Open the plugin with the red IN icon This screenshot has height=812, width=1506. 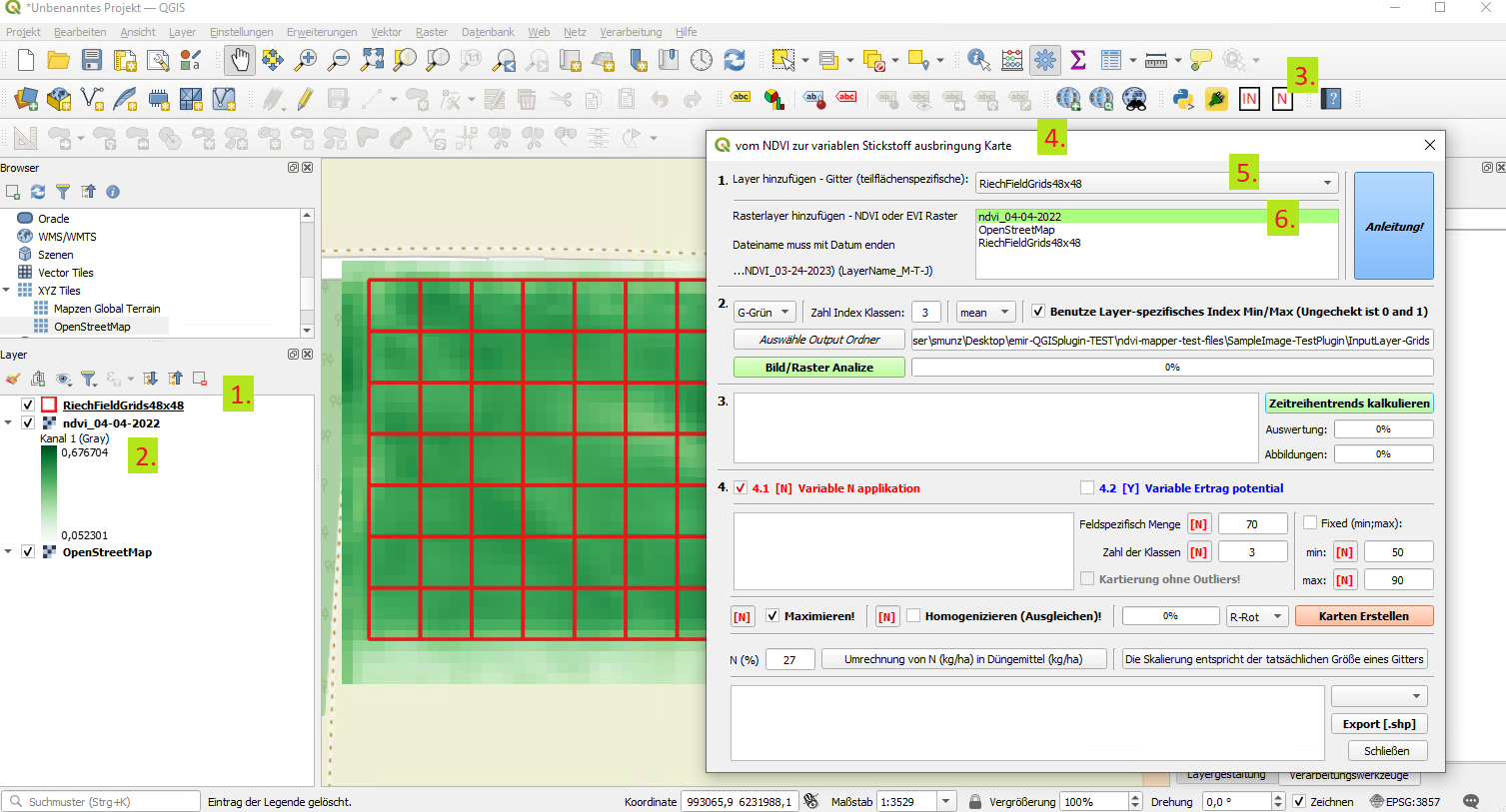1249,99
